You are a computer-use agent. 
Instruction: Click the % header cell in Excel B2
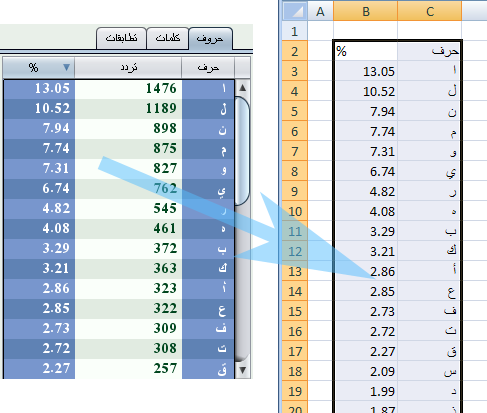366,51
